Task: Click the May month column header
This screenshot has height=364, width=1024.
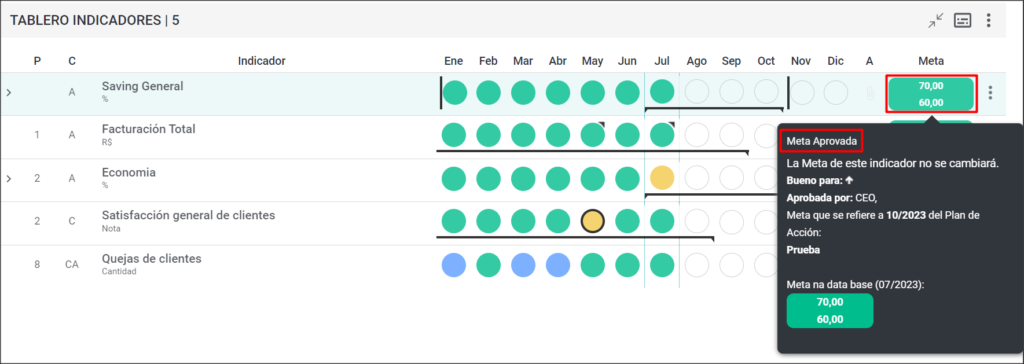Action: pyautogui.click(x=592, y=61)
